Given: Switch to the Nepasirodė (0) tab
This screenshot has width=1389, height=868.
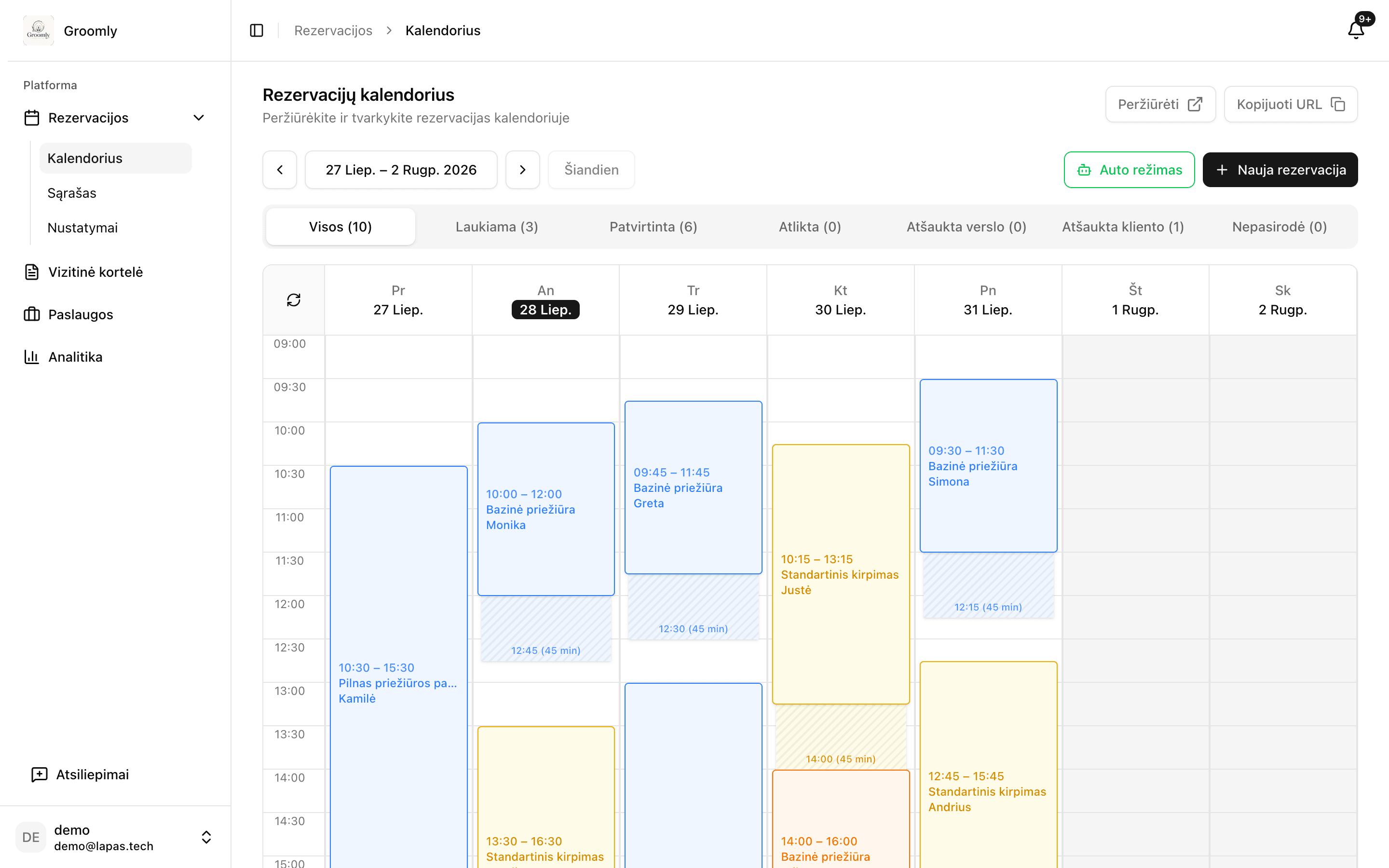Looking at the screenshot, I should pyautogui.click(x=1280, y=227).
